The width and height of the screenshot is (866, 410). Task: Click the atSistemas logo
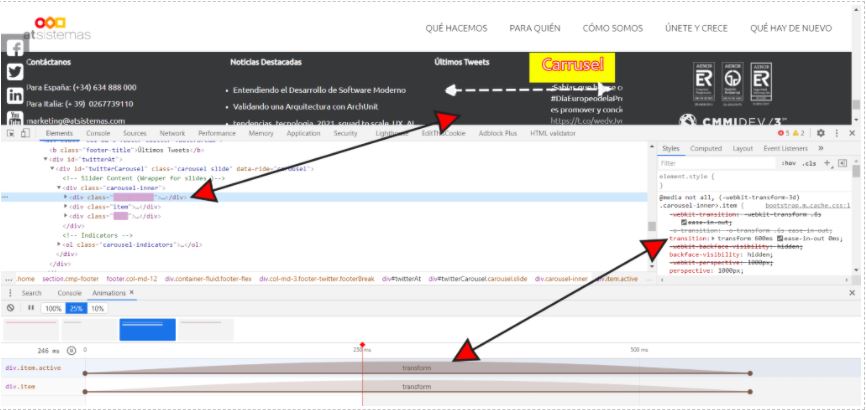tap(57, 29)
